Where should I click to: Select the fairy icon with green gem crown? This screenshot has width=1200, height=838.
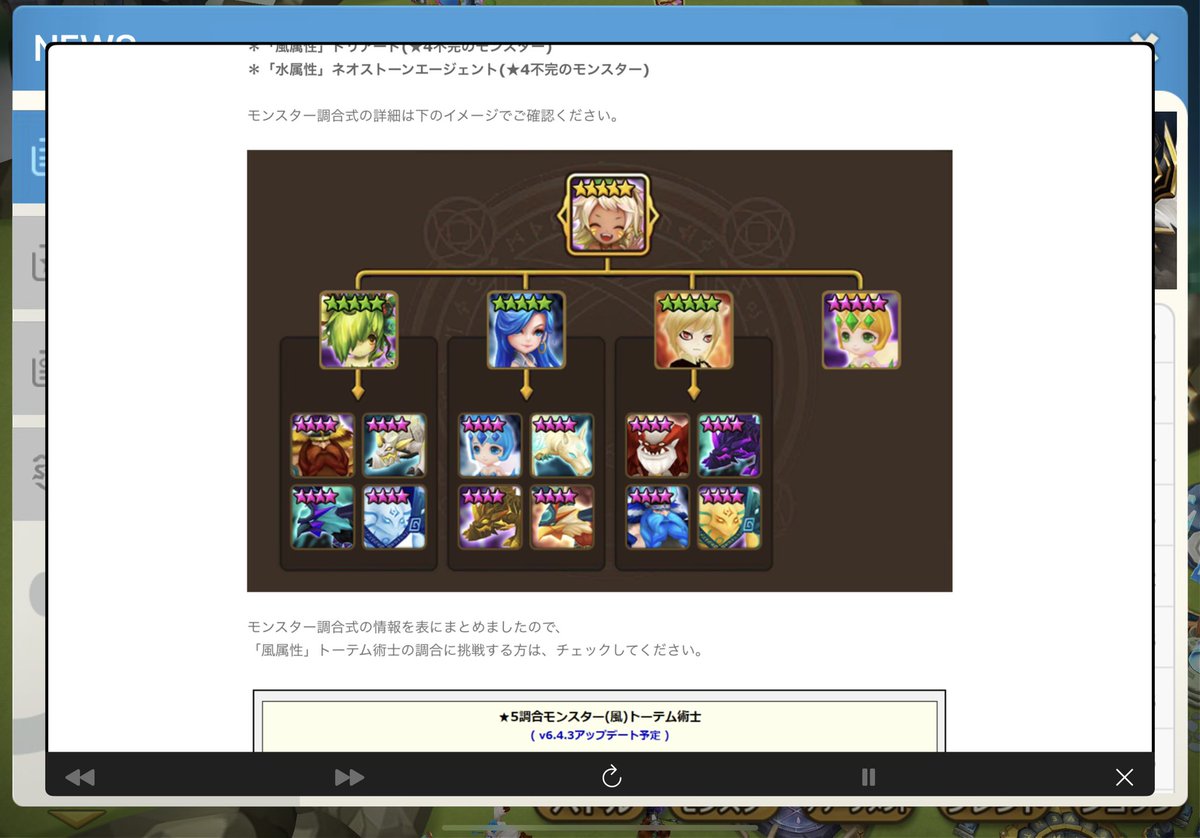pos(861,330)
